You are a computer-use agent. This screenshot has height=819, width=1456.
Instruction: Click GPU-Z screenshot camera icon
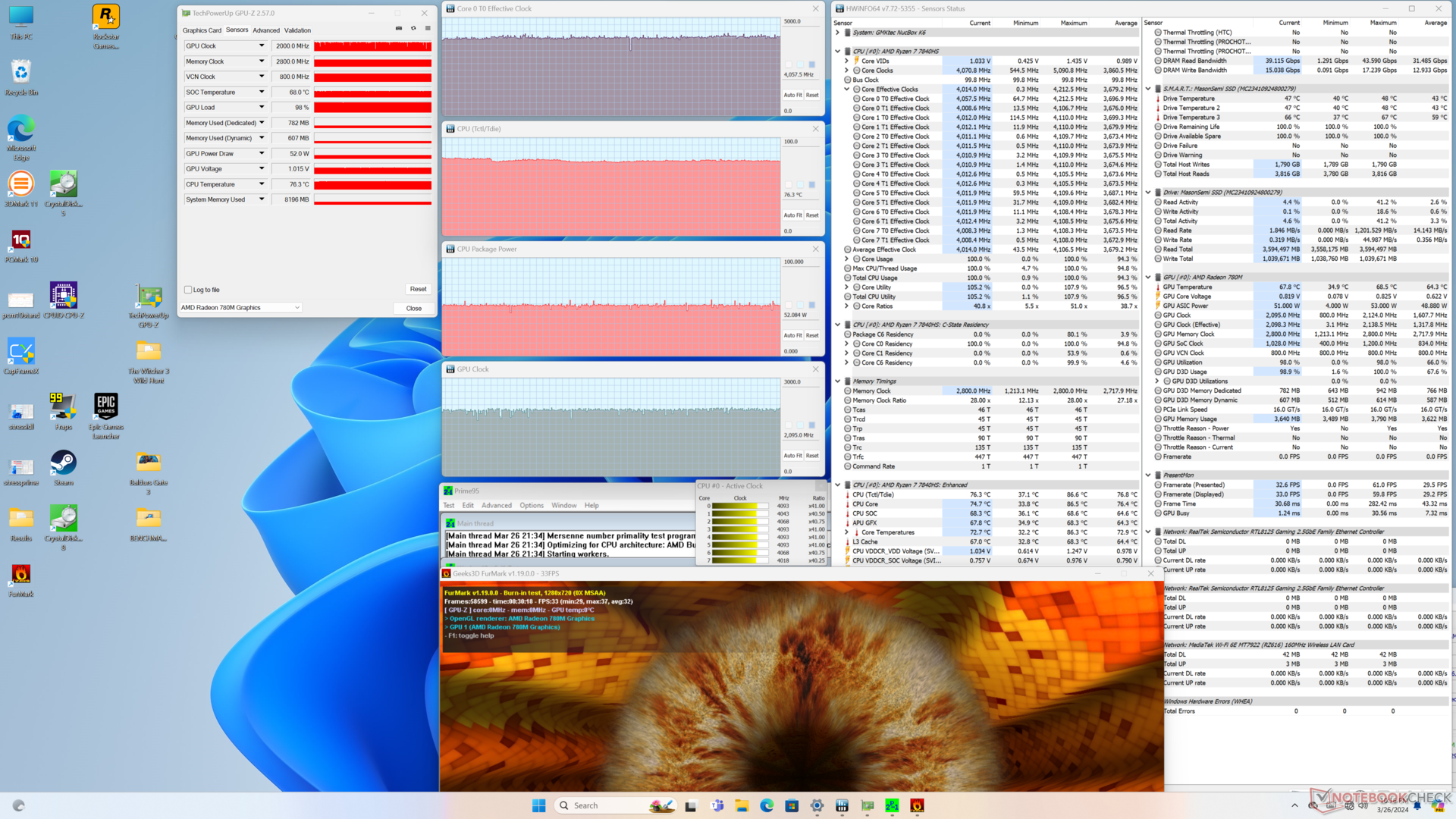399,29
